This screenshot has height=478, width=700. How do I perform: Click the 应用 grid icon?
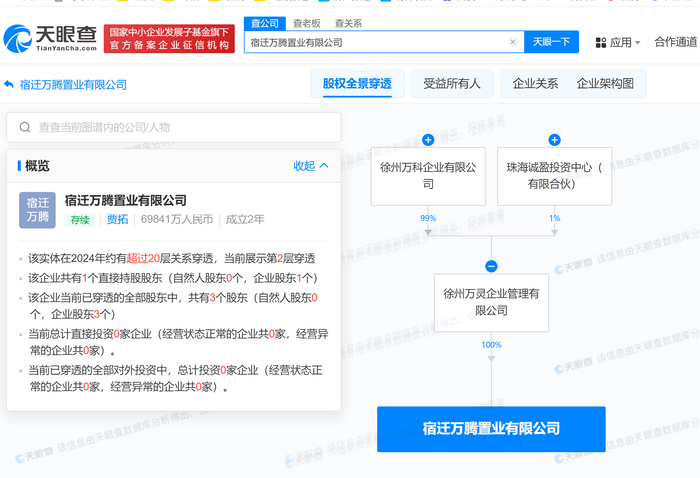click(x=601, y=43)
